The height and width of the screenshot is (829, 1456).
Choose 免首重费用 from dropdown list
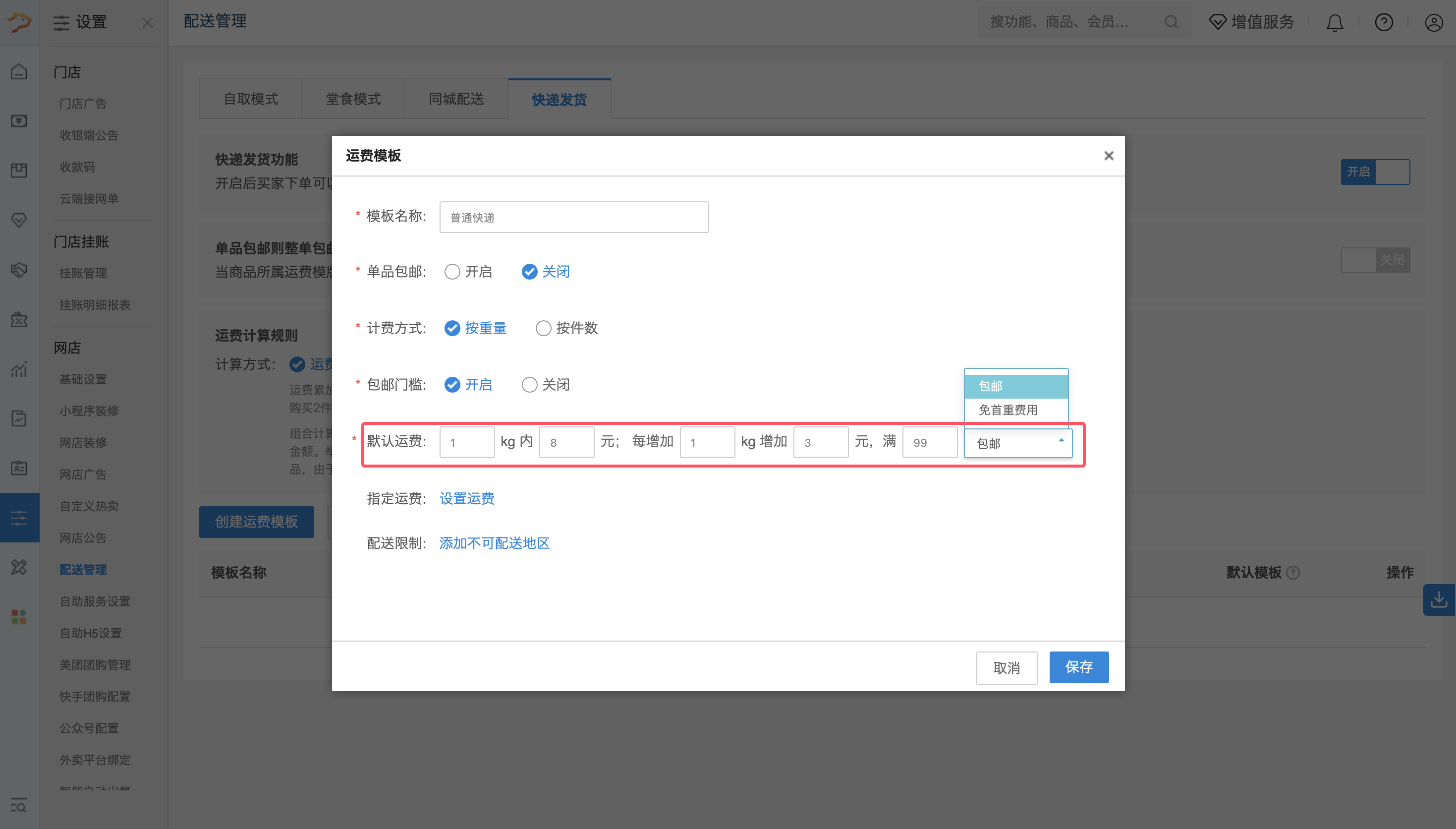coord(1008,410)
